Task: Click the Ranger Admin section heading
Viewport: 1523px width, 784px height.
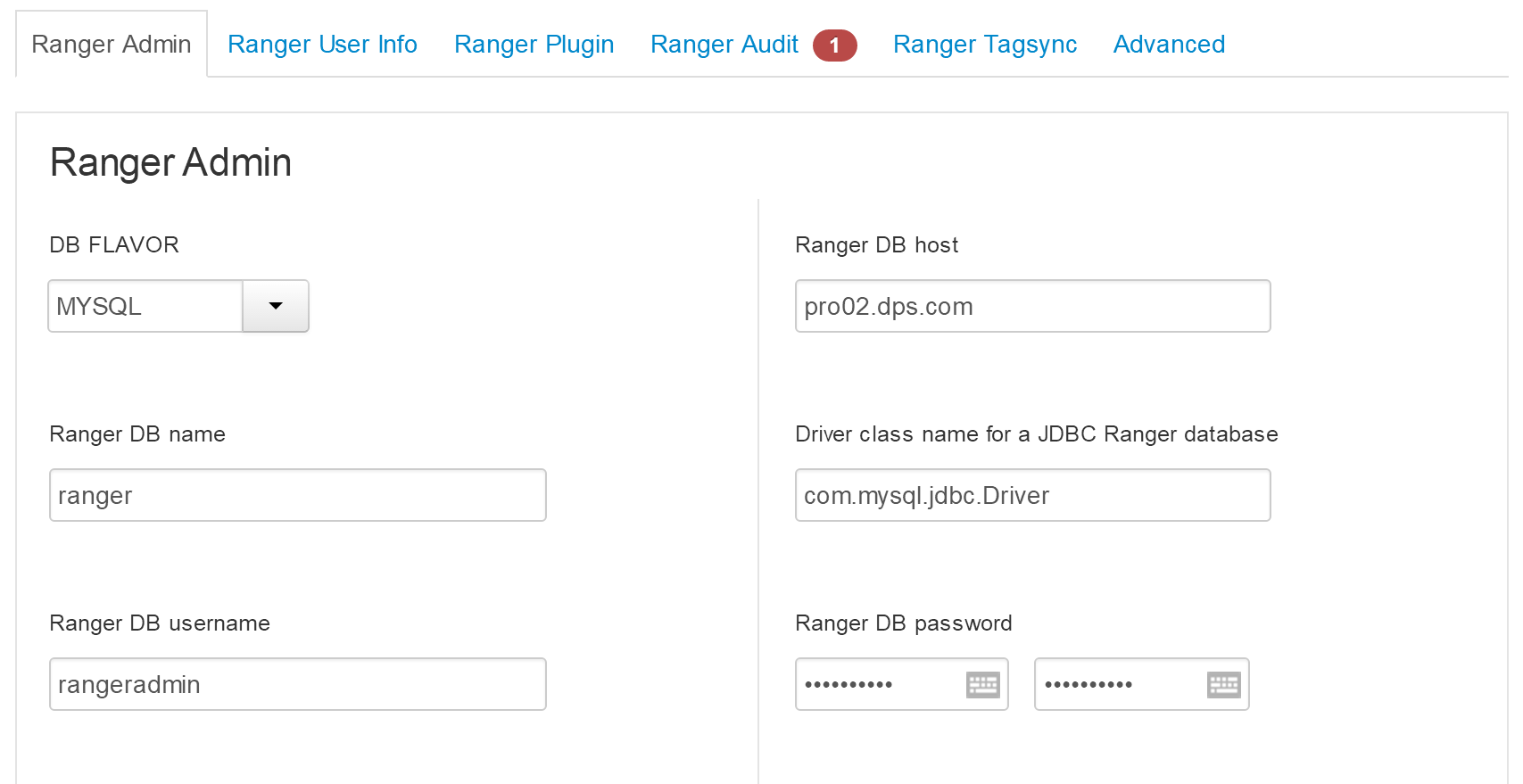Action: pos(170,163)
